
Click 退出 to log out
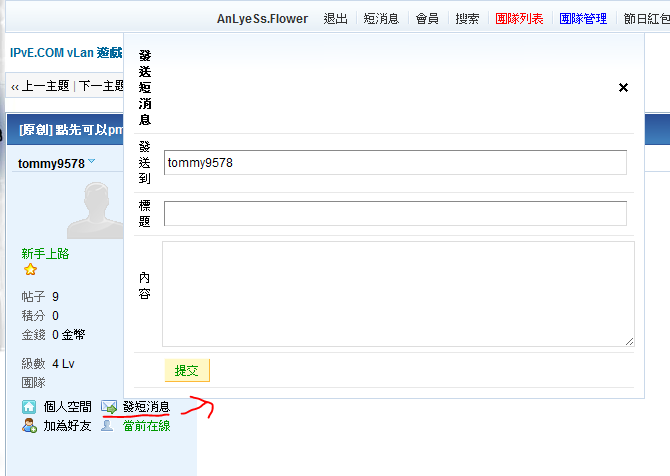click(x=335, y=19)
